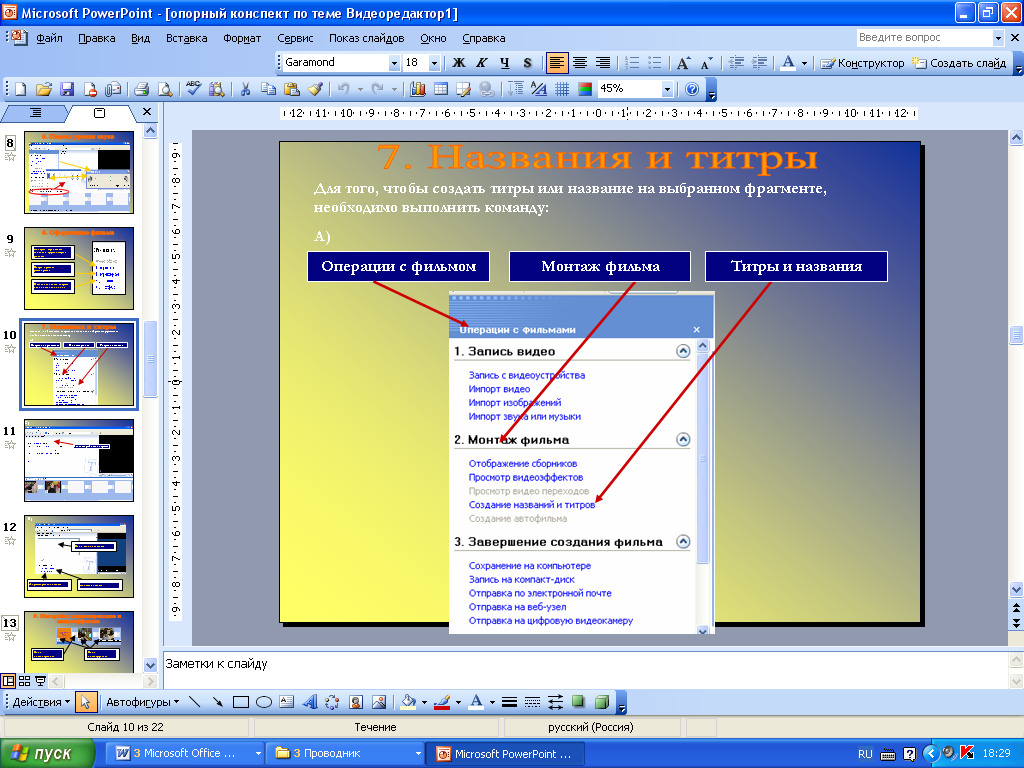Viewport: 1024px width, 768px height.
Task: Toggle right text alignment
Action: 602,63
